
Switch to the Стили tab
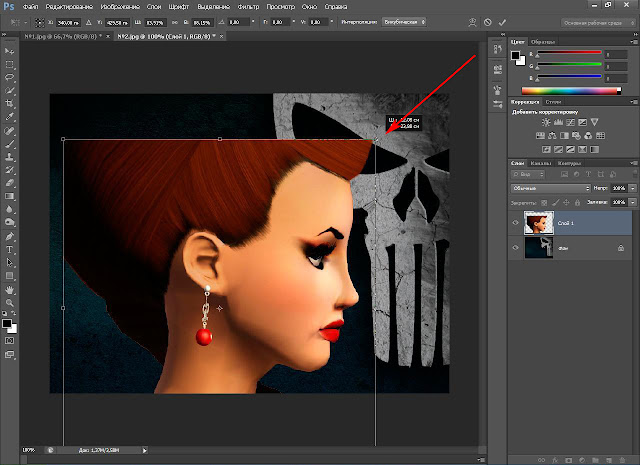coord(553,102)
